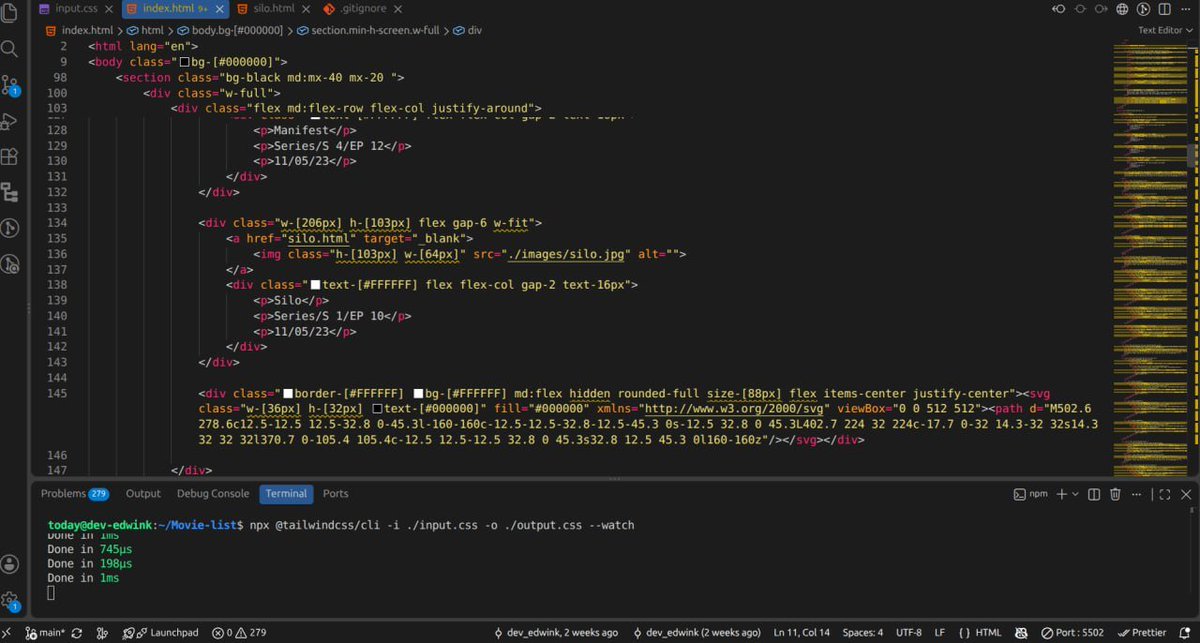
Task: Open the Output panel tab
Action: pos(143,493)
